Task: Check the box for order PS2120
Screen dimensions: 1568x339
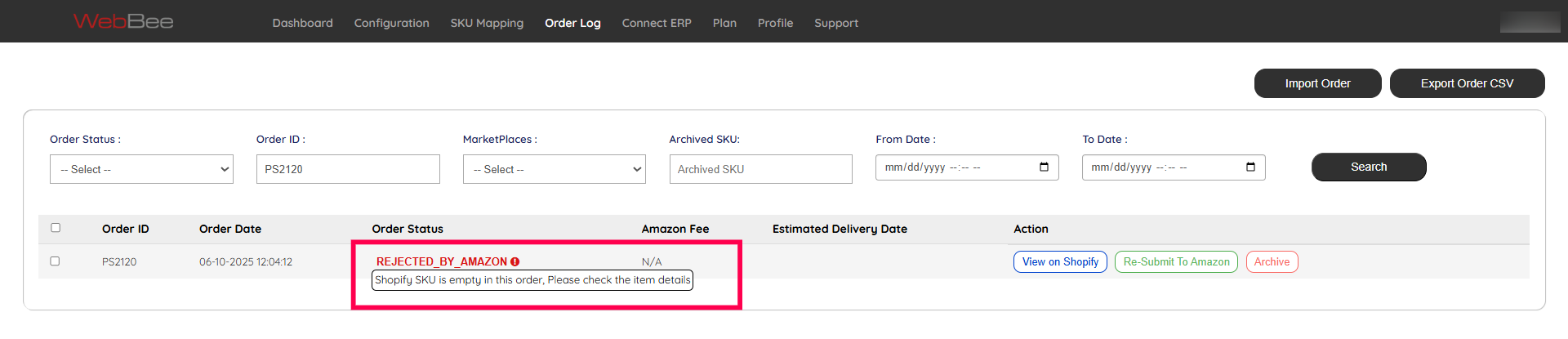Action: pyautogui.click(x=55, y=261)
